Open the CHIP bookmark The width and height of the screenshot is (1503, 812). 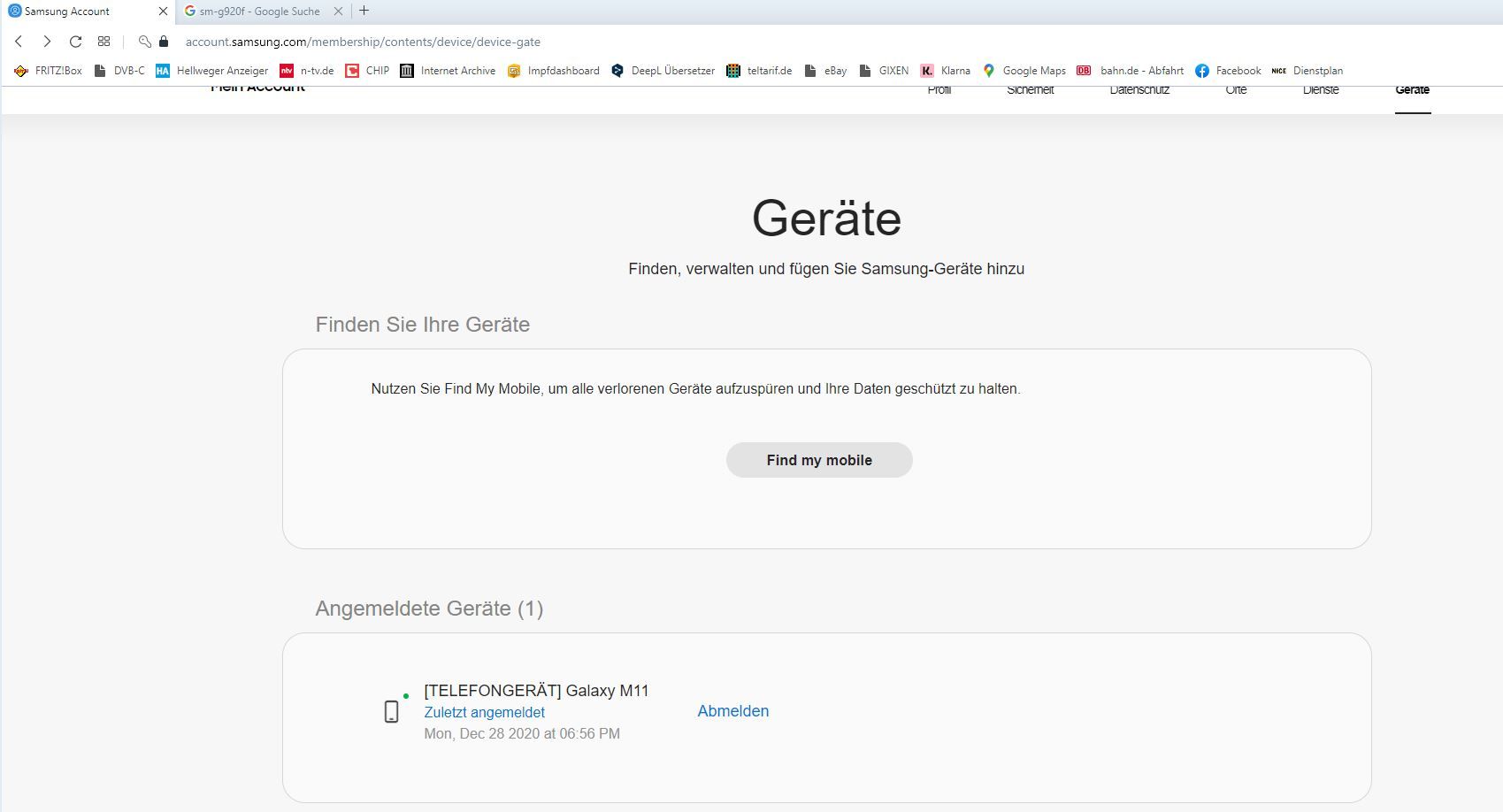(x=367, y=71)
